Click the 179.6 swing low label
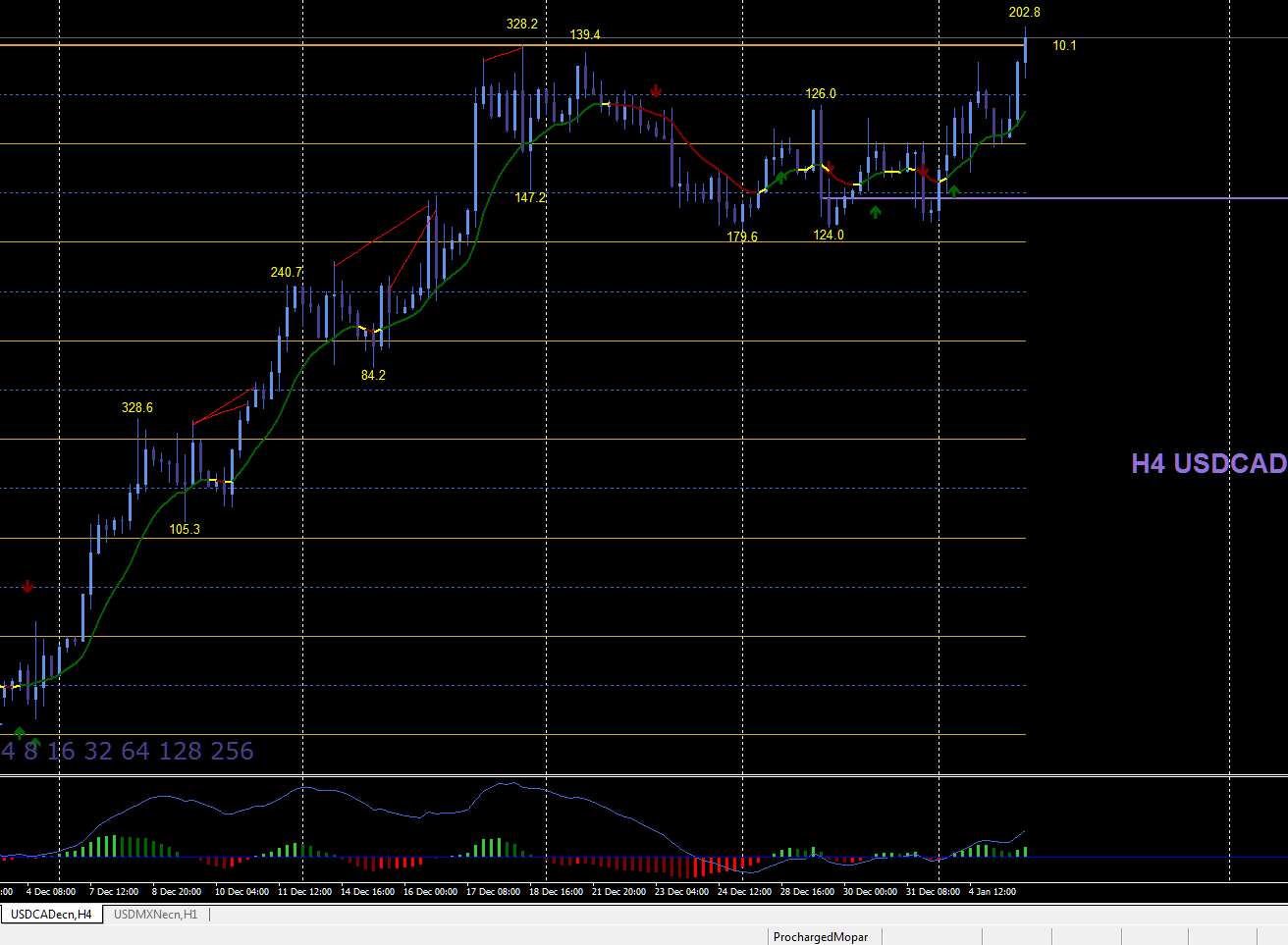 [x=742, y=236]
